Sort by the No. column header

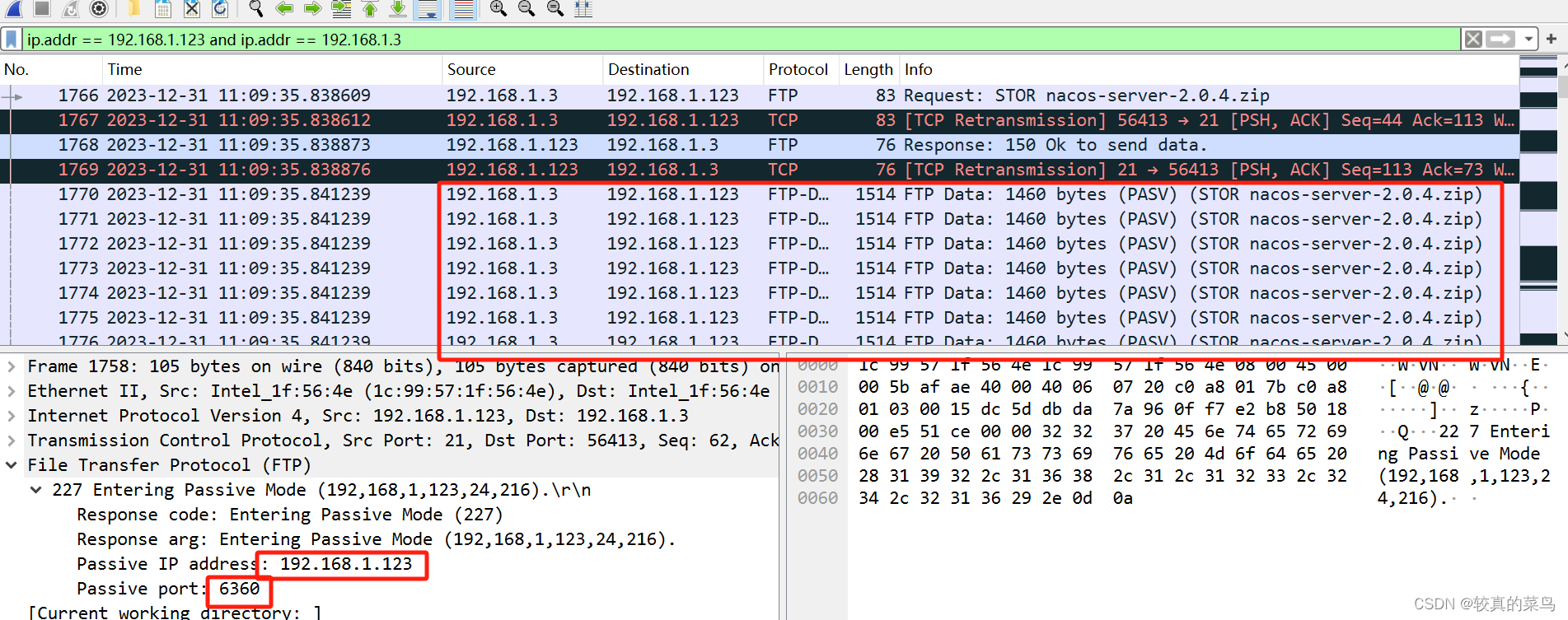tap(51, 69)
